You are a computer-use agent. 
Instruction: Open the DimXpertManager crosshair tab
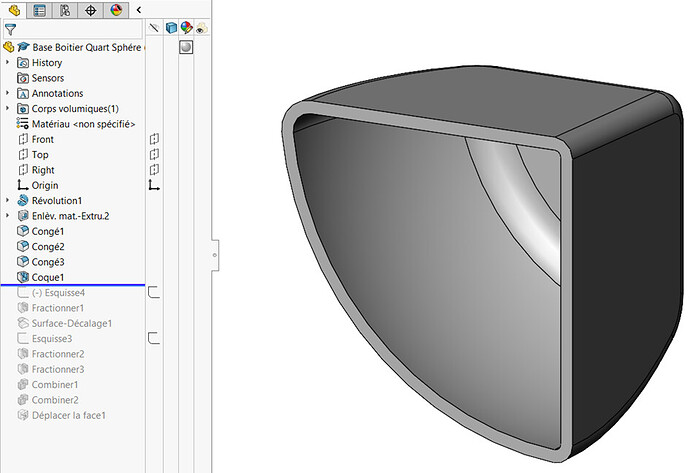91,10
